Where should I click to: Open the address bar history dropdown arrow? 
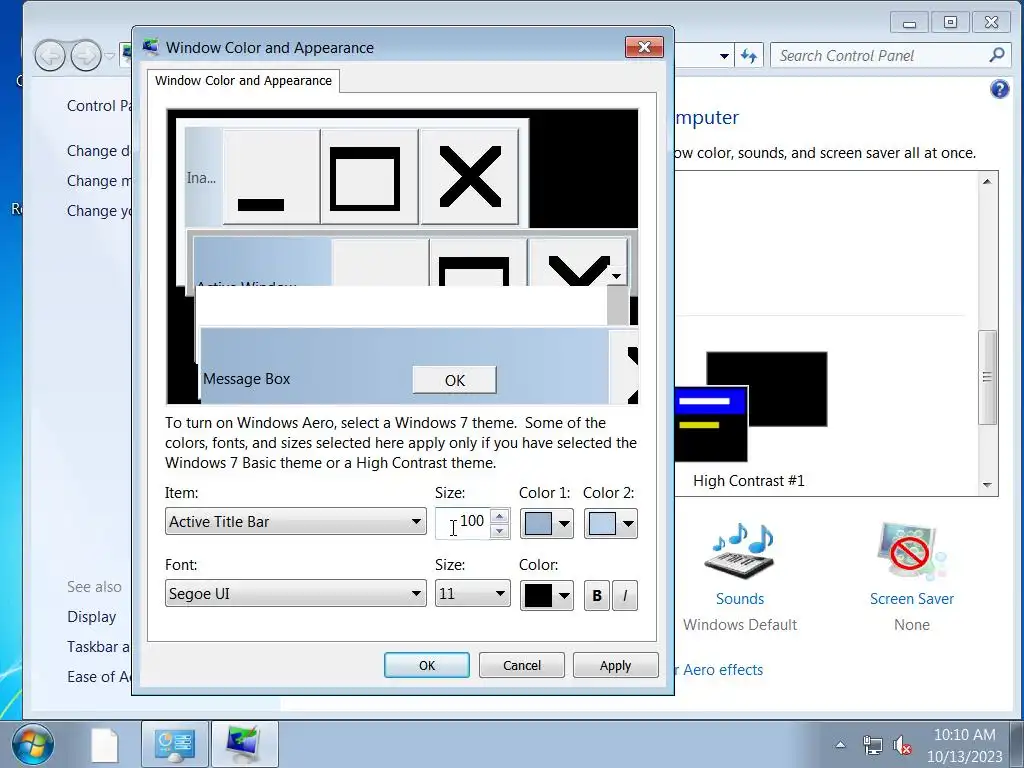[x=724, y=56]
